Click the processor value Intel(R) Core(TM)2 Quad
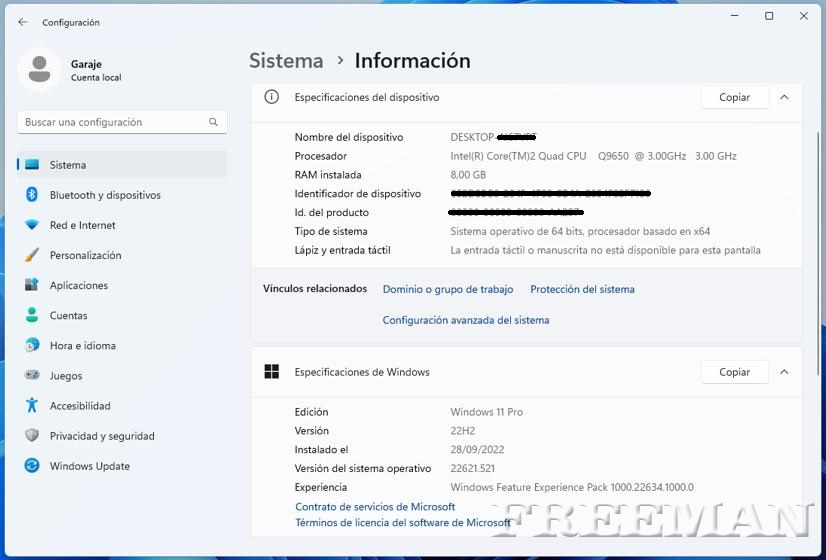 pyautogui.click(x=593, y=156)
